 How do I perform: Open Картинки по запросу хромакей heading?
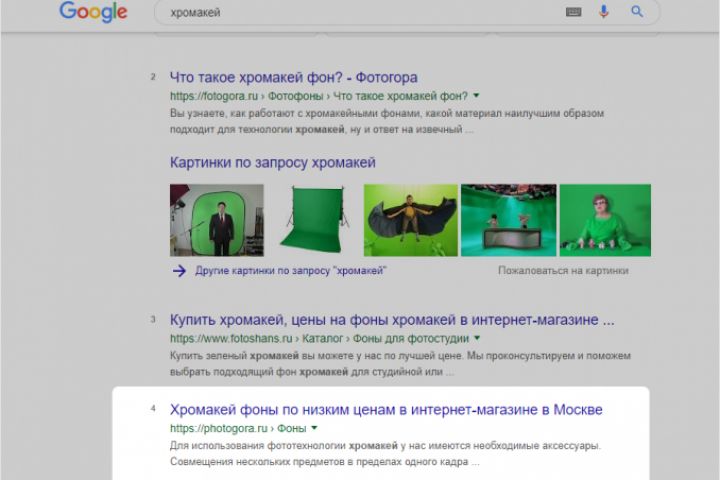click(x=273, y=162)
